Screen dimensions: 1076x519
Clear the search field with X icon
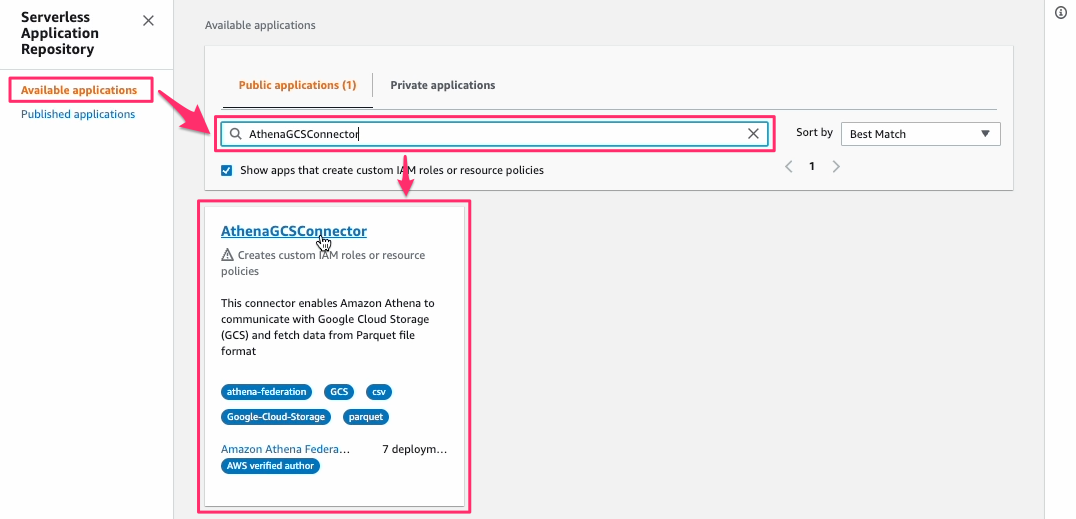753,134
